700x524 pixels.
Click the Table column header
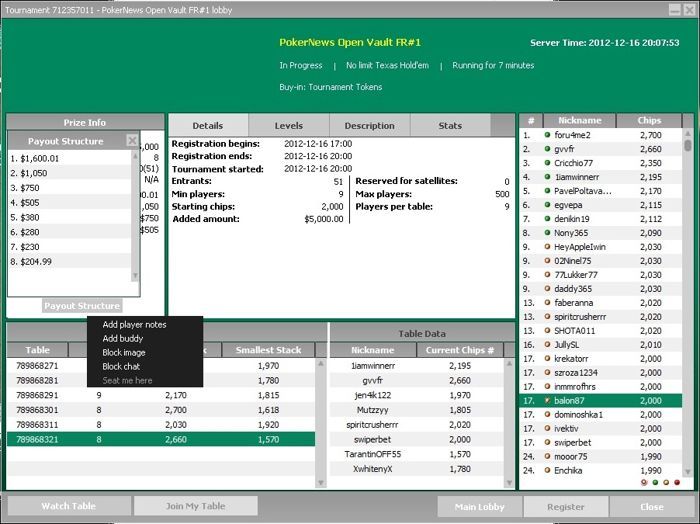tap(38, 350)
